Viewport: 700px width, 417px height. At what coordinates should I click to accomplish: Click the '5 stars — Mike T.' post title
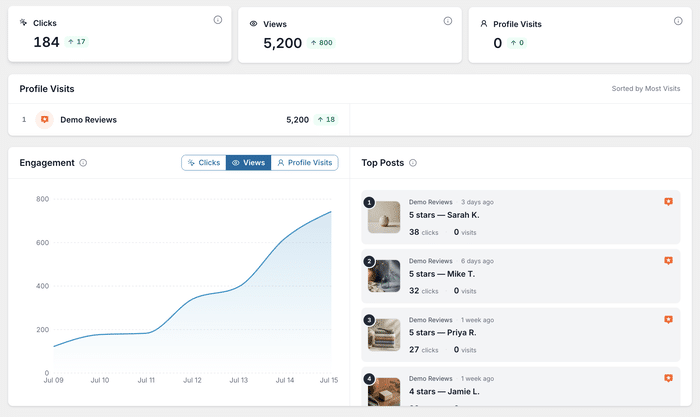point(442,274)
